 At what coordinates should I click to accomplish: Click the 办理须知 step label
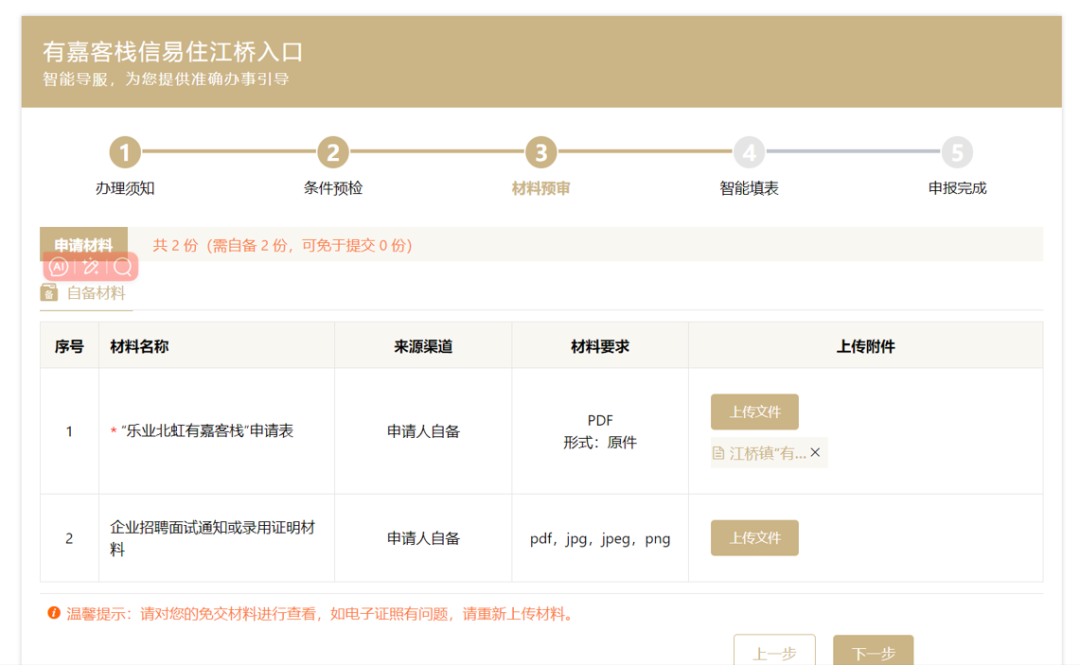125,188
